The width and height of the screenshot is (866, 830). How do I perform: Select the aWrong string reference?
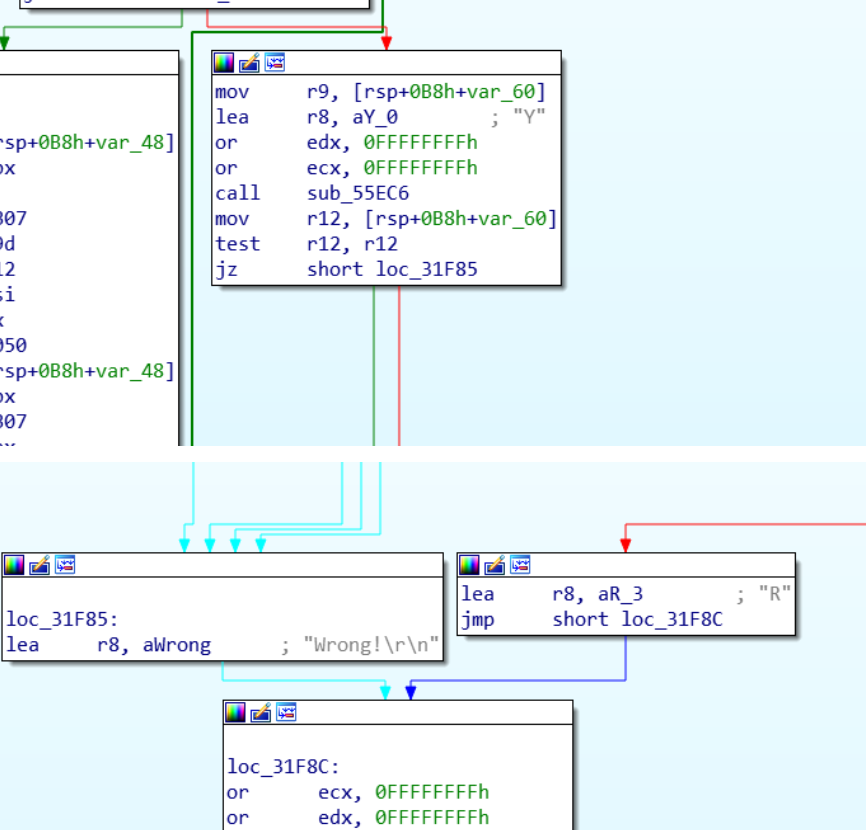tap(177, 645)
